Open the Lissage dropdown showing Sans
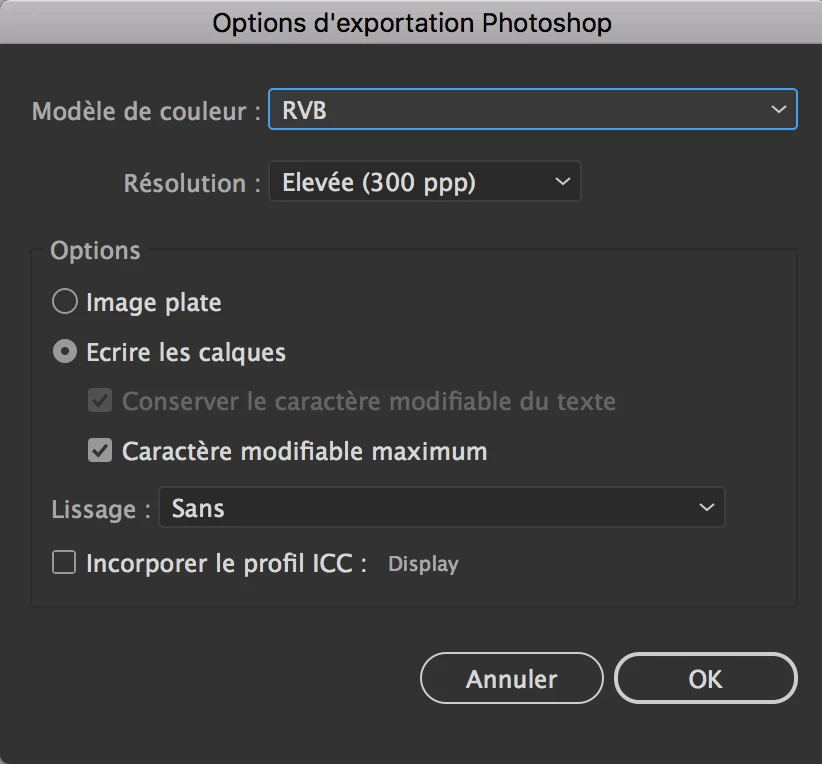This screenshot has height=764, width=822. [440, 508]
